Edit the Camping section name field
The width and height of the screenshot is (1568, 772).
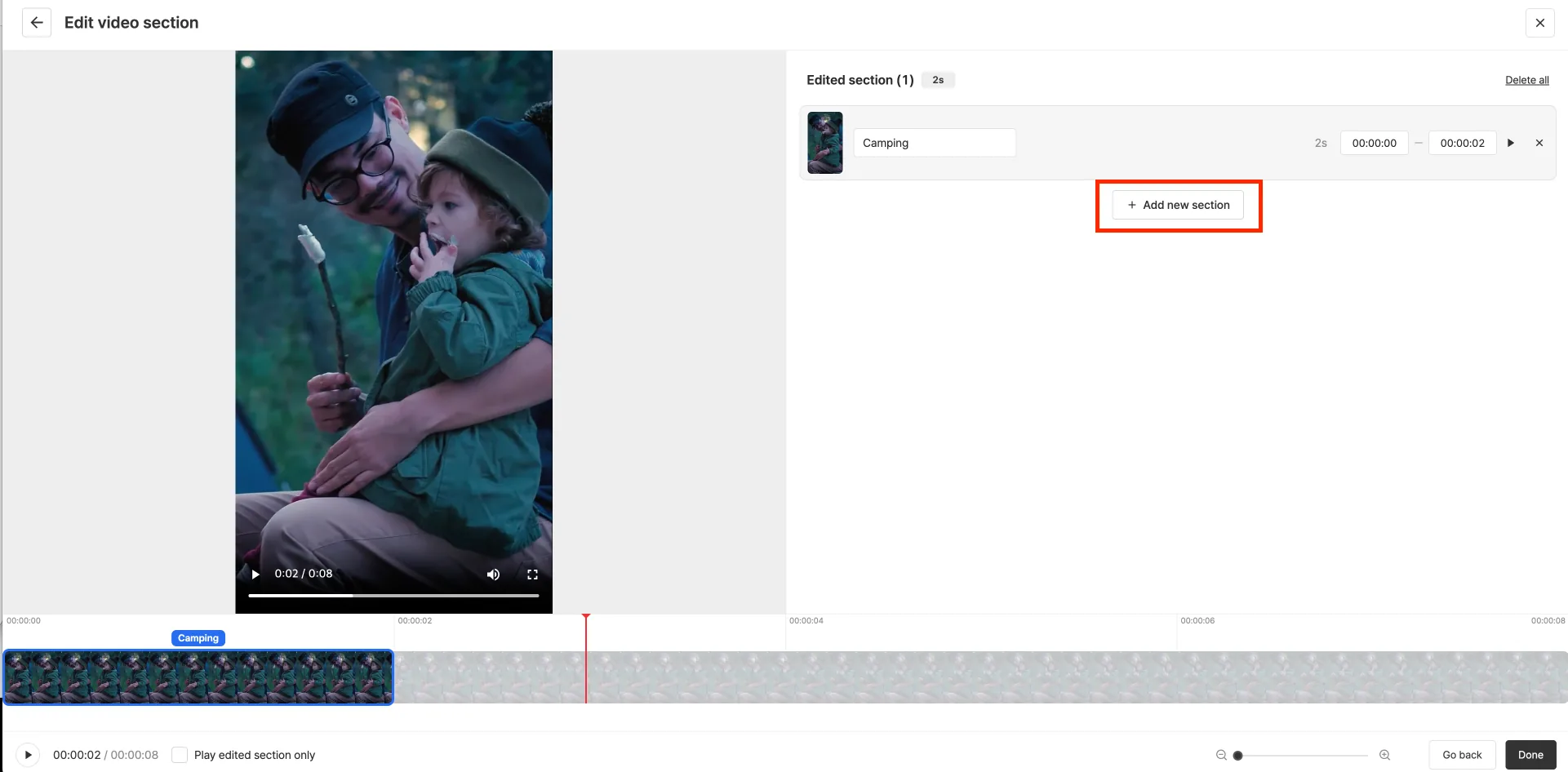point(935,143)
